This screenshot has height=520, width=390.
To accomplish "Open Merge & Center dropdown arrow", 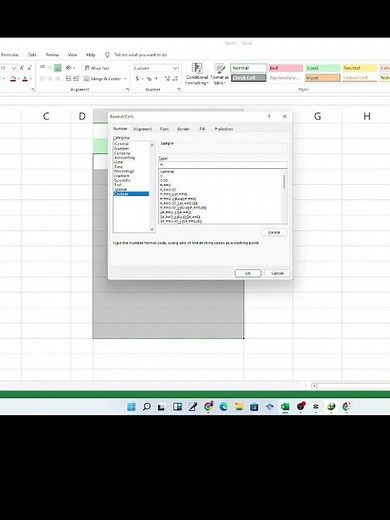I will click(125, 79).
